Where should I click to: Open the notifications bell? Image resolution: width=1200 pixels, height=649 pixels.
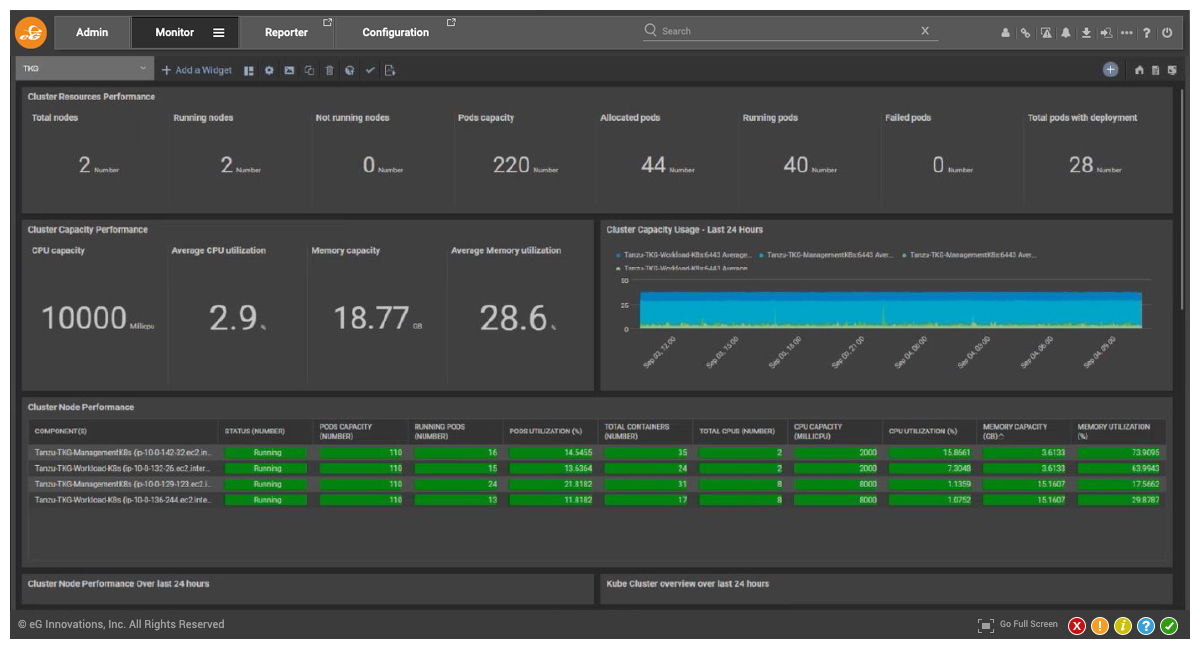click(1066, 33)
